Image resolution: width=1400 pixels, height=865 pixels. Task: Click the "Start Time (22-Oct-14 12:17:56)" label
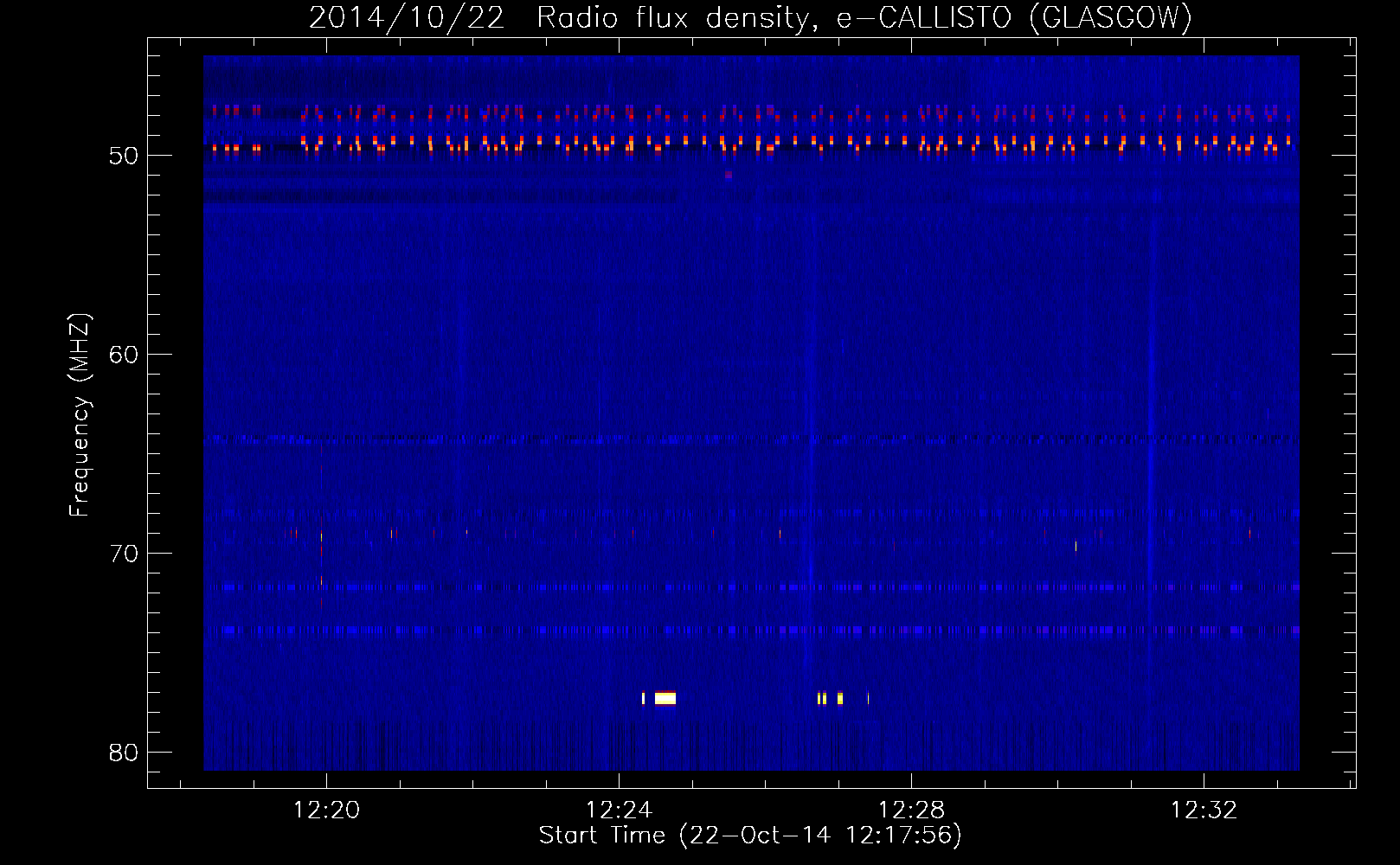(750, 836)
